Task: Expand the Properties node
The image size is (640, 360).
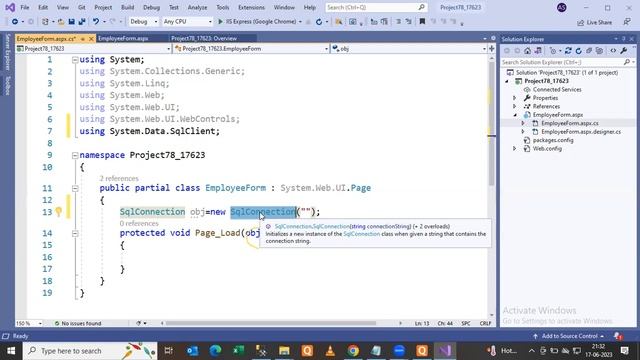Action: 515,98
